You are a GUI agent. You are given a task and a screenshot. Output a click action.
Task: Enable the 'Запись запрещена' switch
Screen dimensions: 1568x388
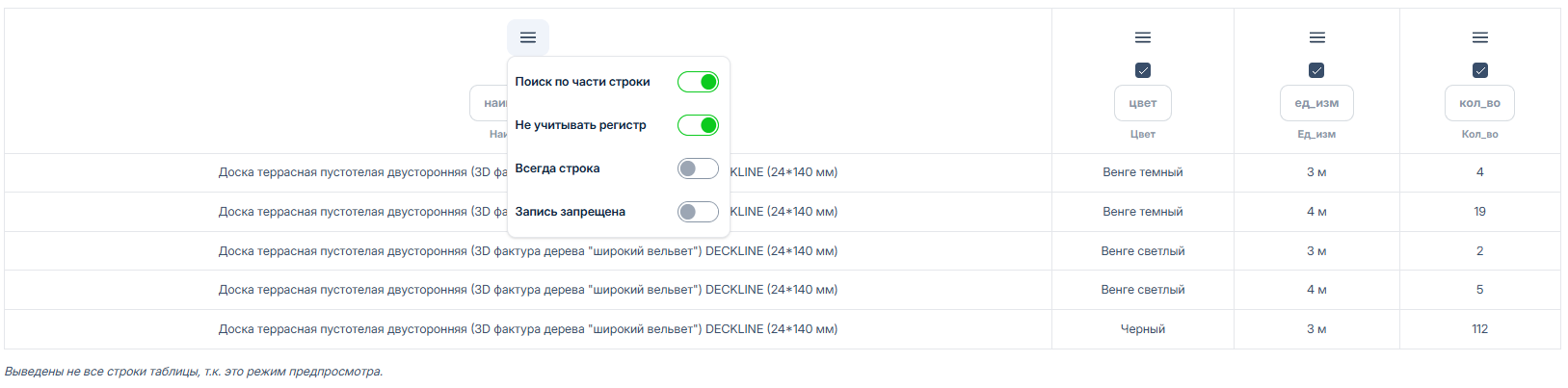point(698,212)
